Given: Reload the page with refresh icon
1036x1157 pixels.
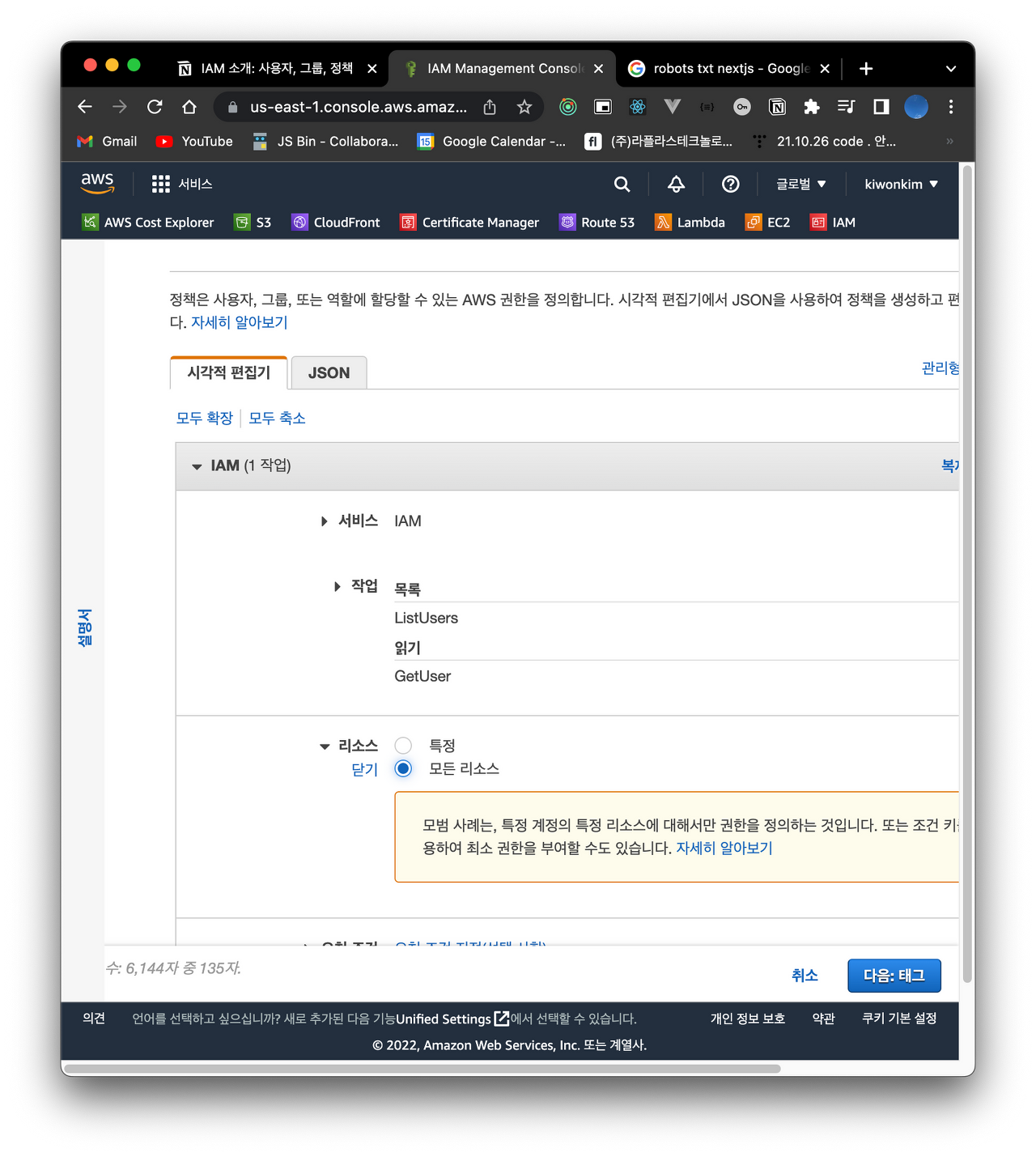Looking at the screenshot, I should pyautogui.click(x=155, y=106).
